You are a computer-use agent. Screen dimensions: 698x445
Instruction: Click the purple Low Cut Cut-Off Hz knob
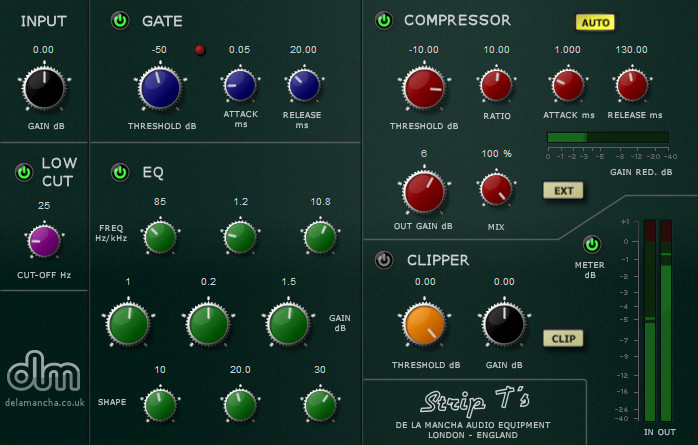pyautogui.click(x=44, y=241)
